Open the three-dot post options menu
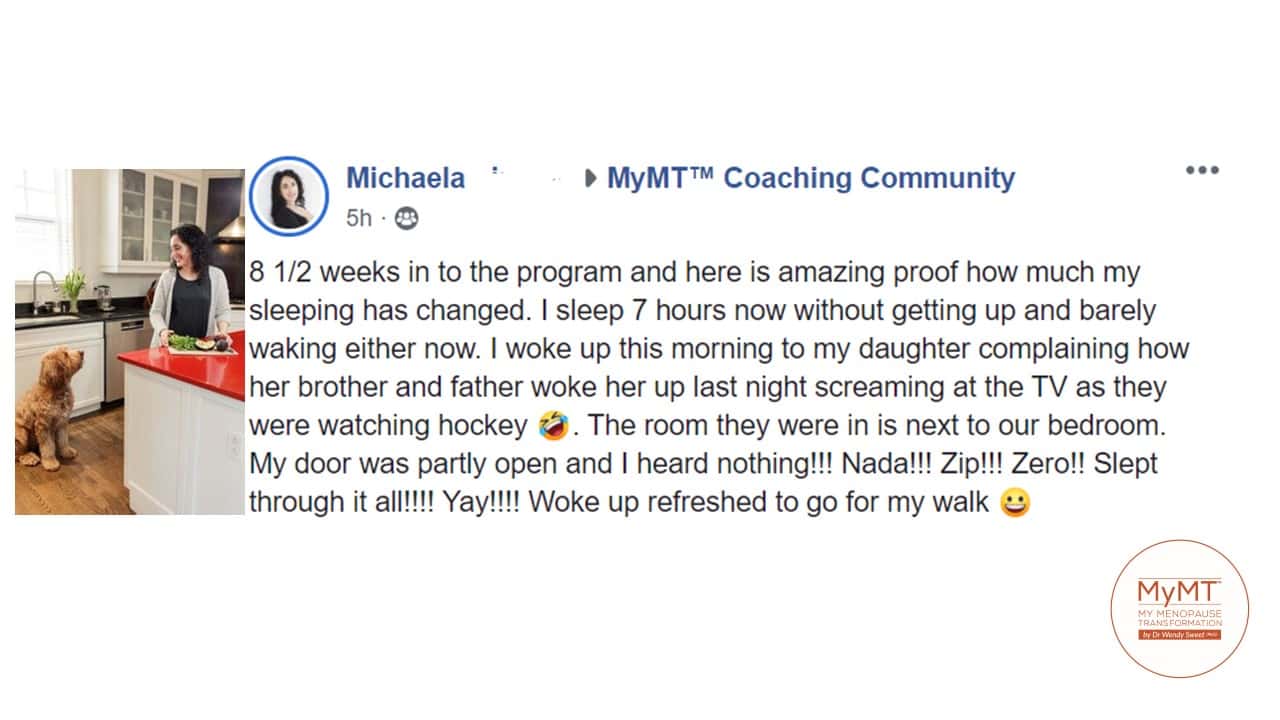Image resolution: width=1280 pixels, height=720 pixels. [x=1202, y=170]
